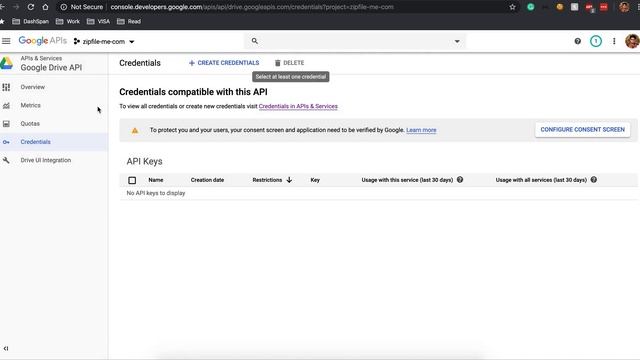
Task: Collapse the sidebar with bottom-left arrow
Action: coord(6,348)
